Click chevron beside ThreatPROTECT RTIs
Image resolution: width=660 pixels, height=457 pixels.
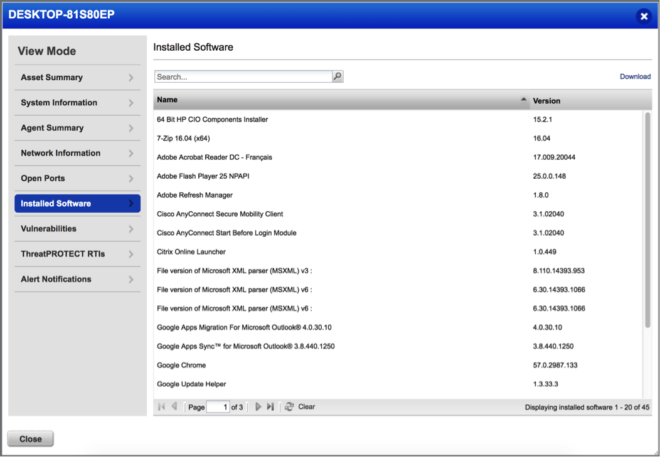coord(131,254)
